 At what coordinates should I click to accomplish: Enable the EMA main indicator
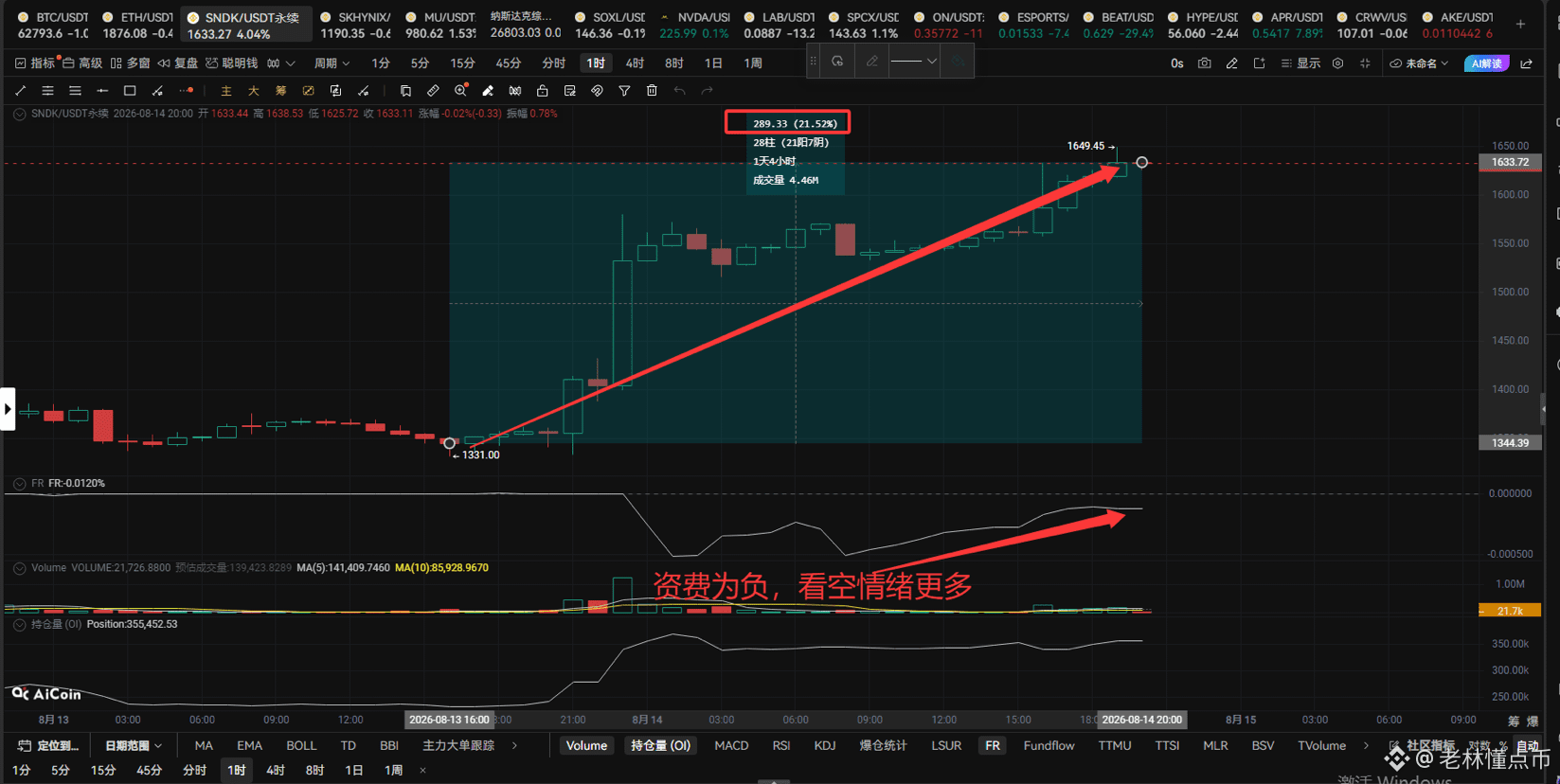click(249, 746)
